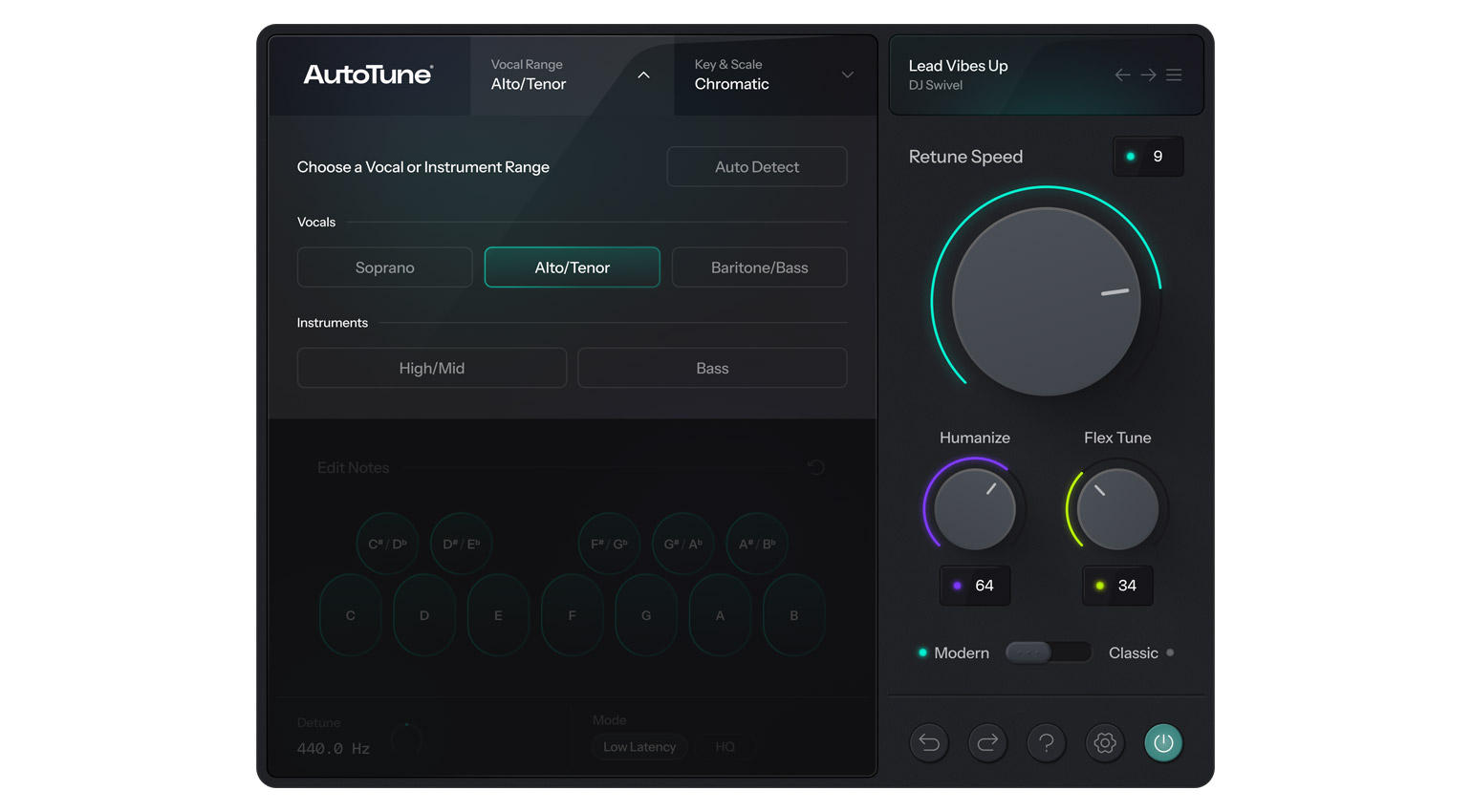
Task: Flip the Modern/Classic mode switch
Action: tap(1048, 652)
